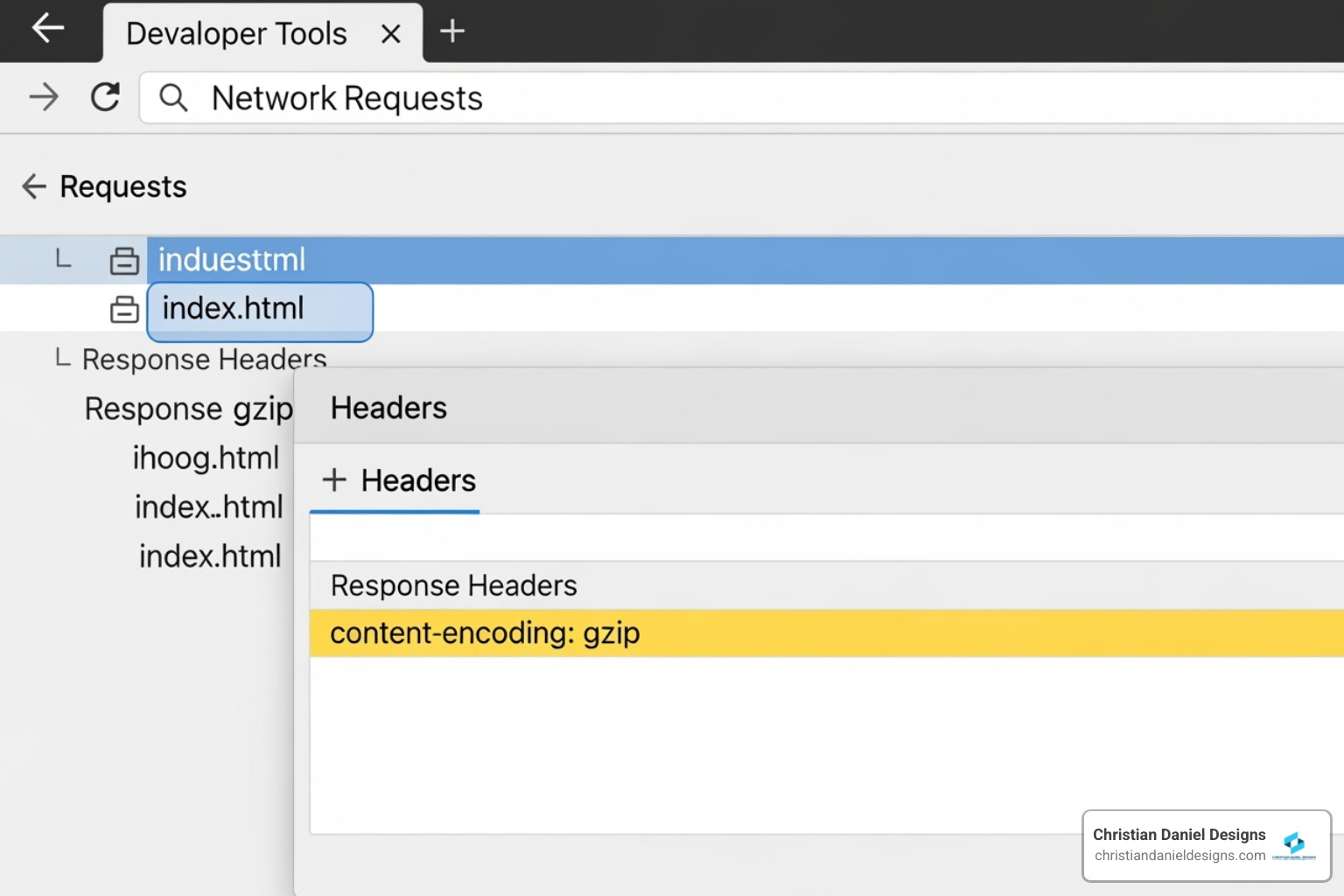Click the request icon beside index.html
Screen dimensions: 1344x896
[124, 310]
